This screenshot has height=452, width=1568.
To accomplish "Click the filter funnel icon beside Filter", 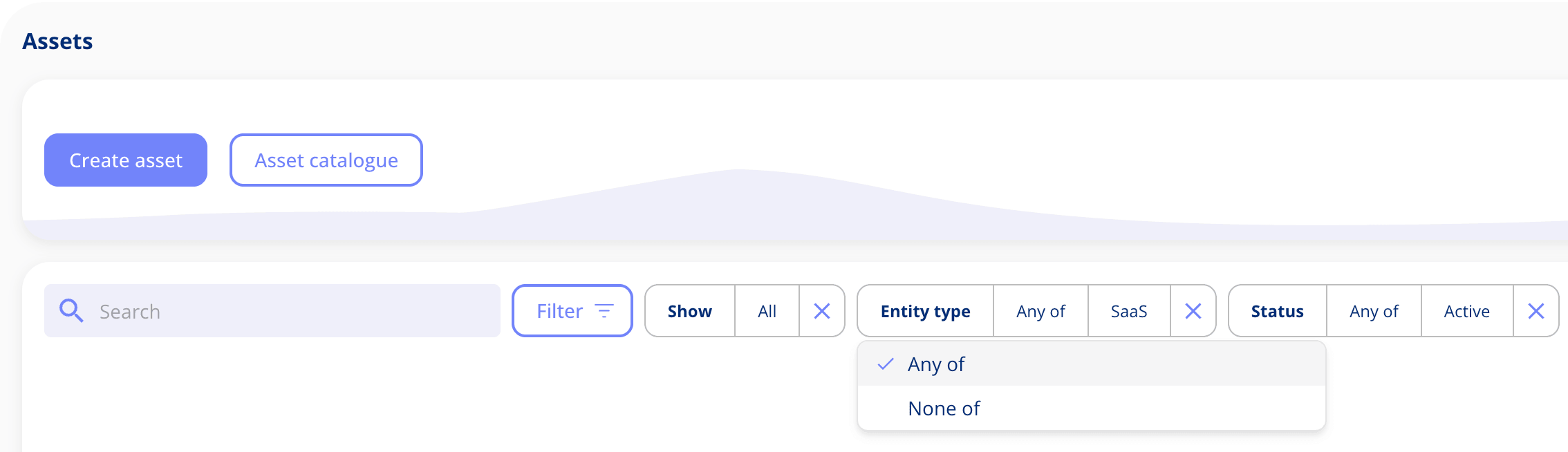I will point(604,311).
